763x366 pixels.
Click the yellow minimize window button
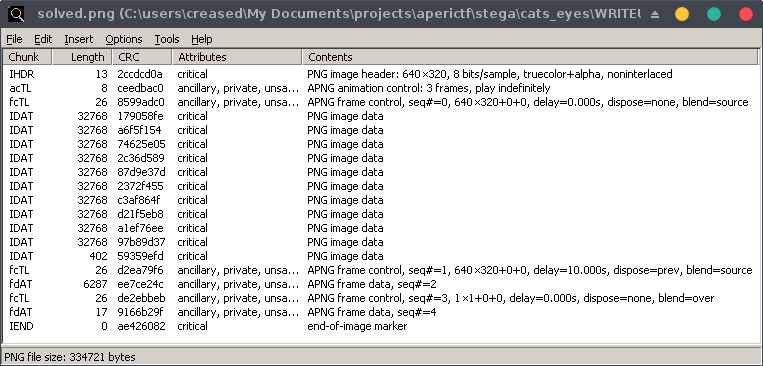682,14
